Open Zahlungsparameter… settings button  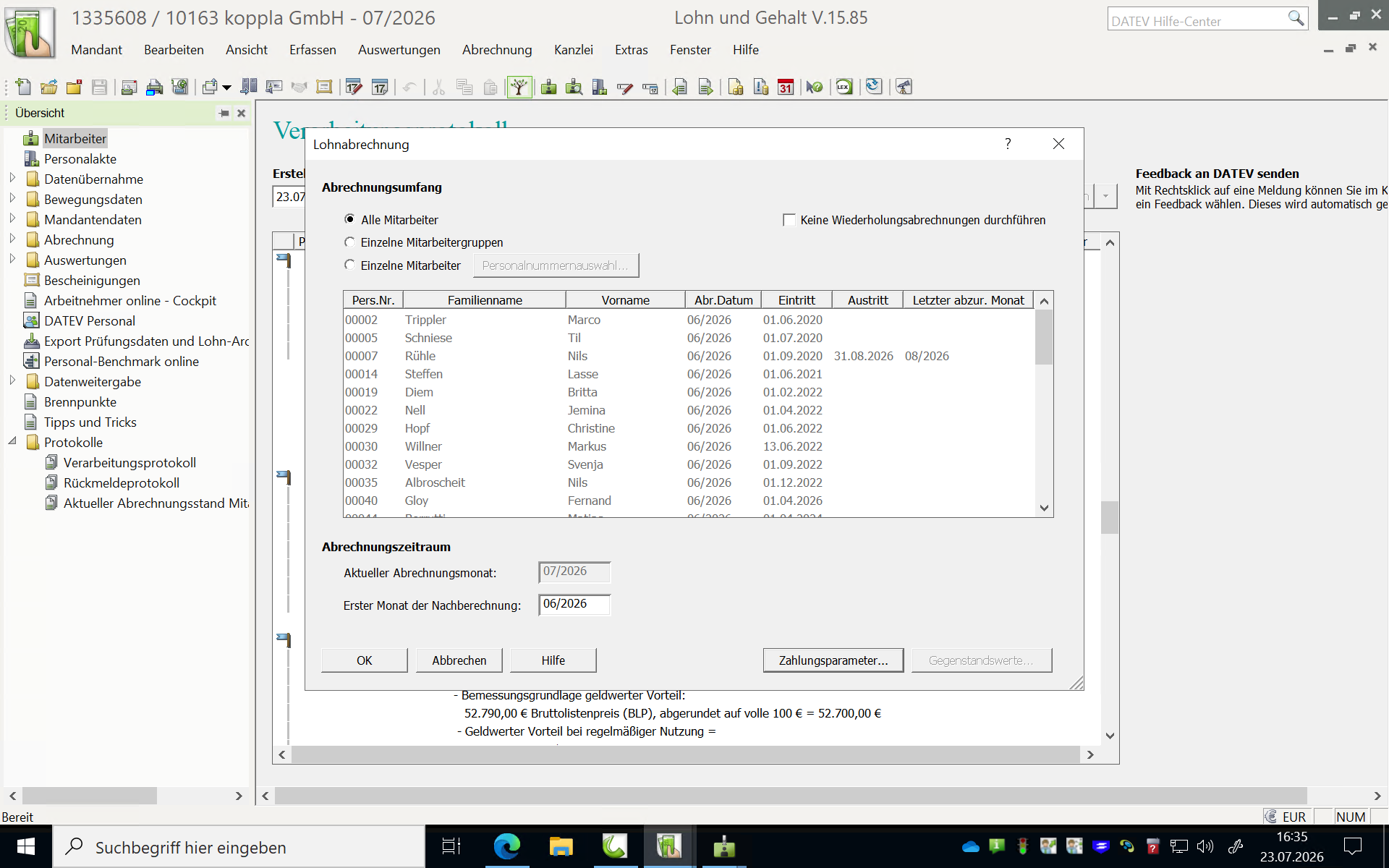(x=833, y=660)
